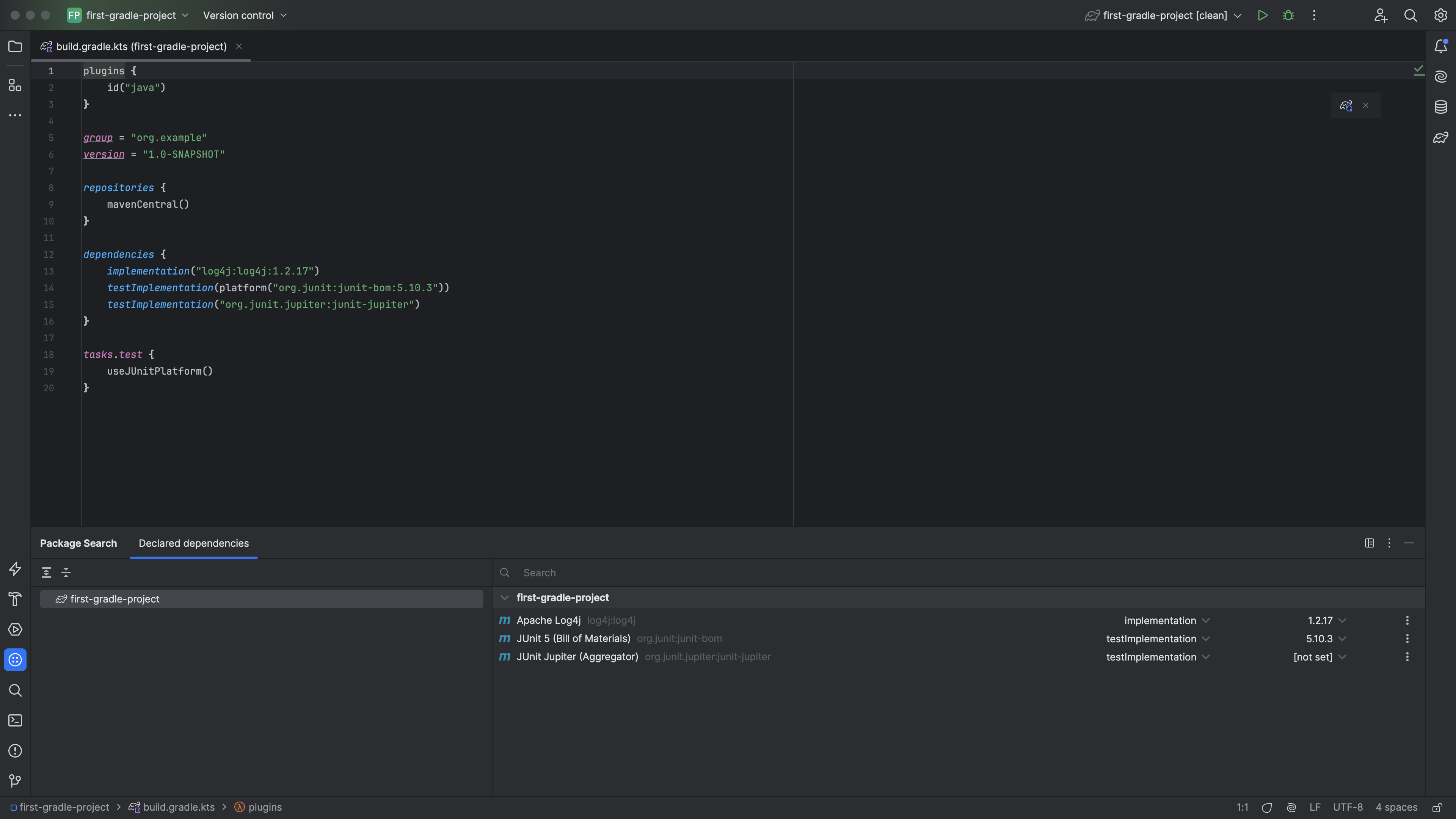Open the Terminal tool window
This screenshot has height=819, width=1456.
(x=15, y=721)
